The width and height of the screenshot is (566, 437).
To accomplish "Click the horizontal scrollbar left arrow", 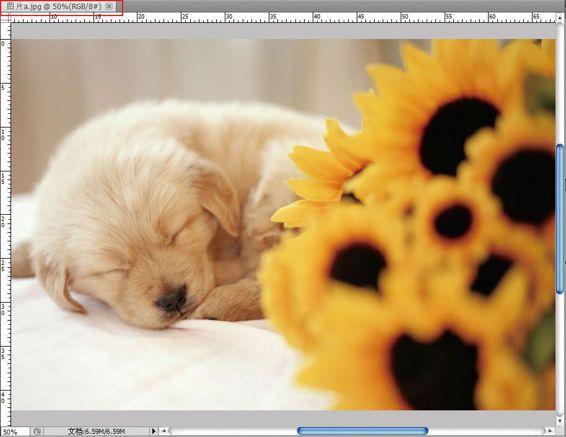I will (164, 431).
